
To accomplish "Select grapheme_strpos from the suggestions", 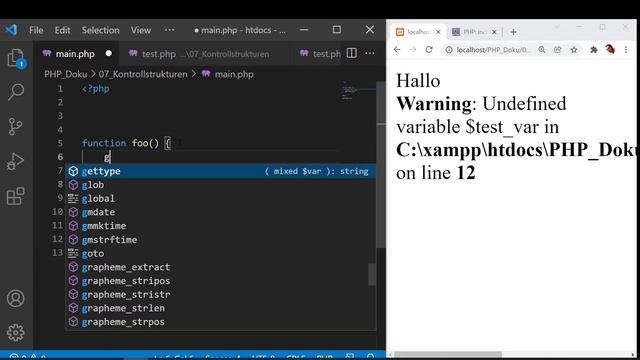I will pos(220,322).
